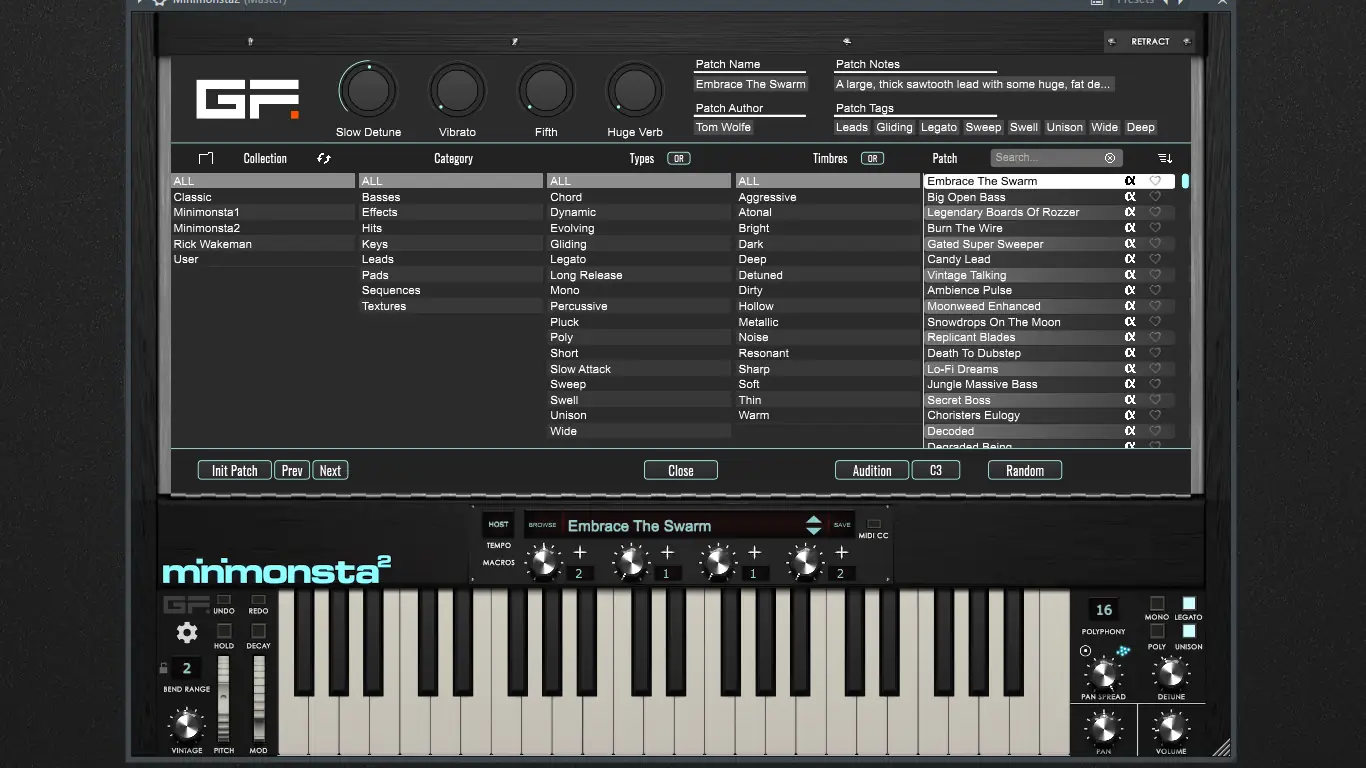Favorite the Candy Lead patch heart

[1155, 259]
